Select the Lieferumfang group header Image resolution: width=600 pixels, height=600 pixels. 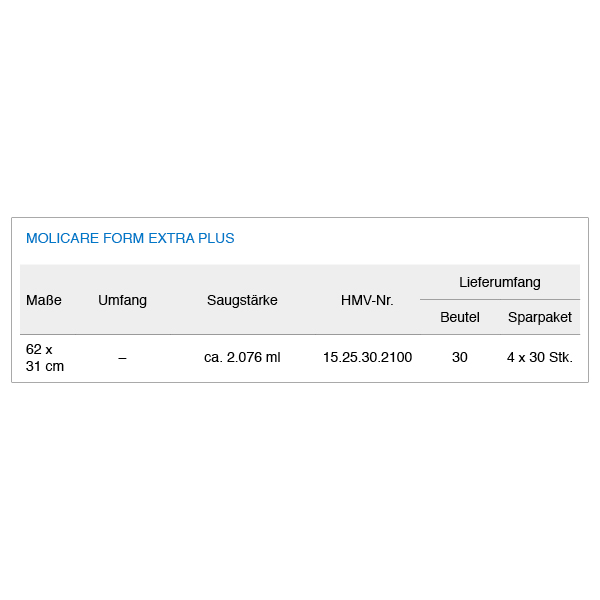(x=500, y=282)
